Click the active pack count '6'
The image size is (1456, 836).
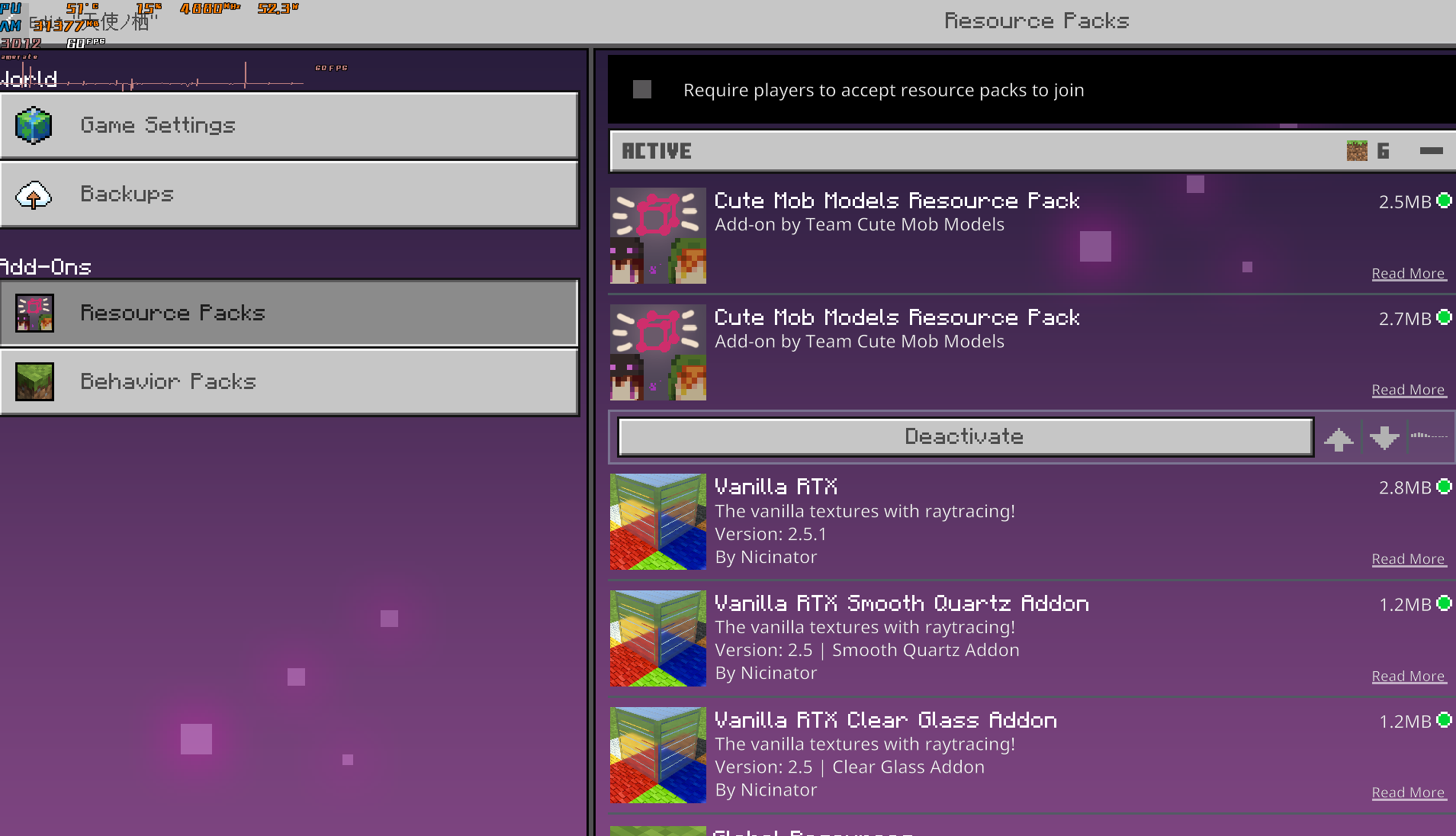pos(1384,151)
